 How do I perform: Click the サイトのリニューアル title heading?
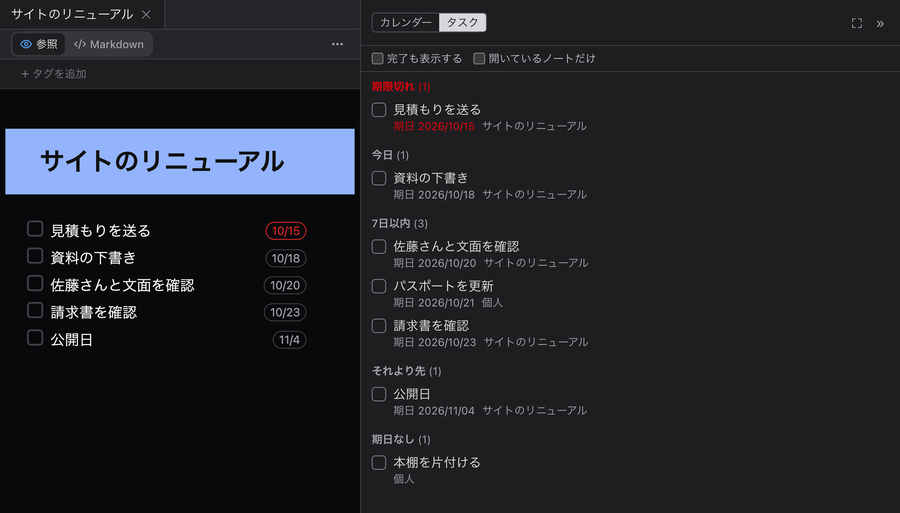click(x=162, y=161)
